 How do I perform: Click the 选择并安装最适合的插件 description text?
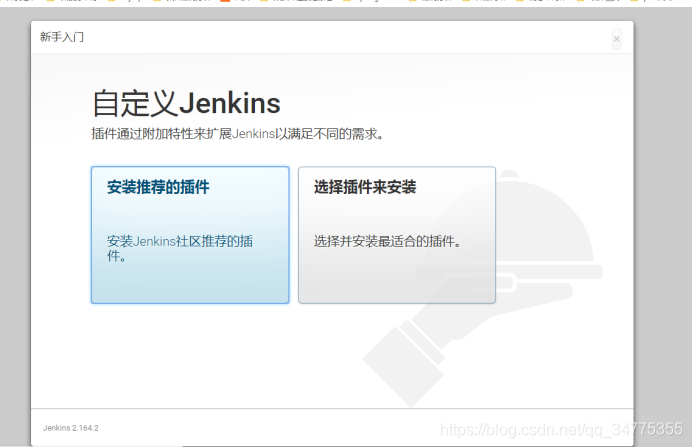388,241
